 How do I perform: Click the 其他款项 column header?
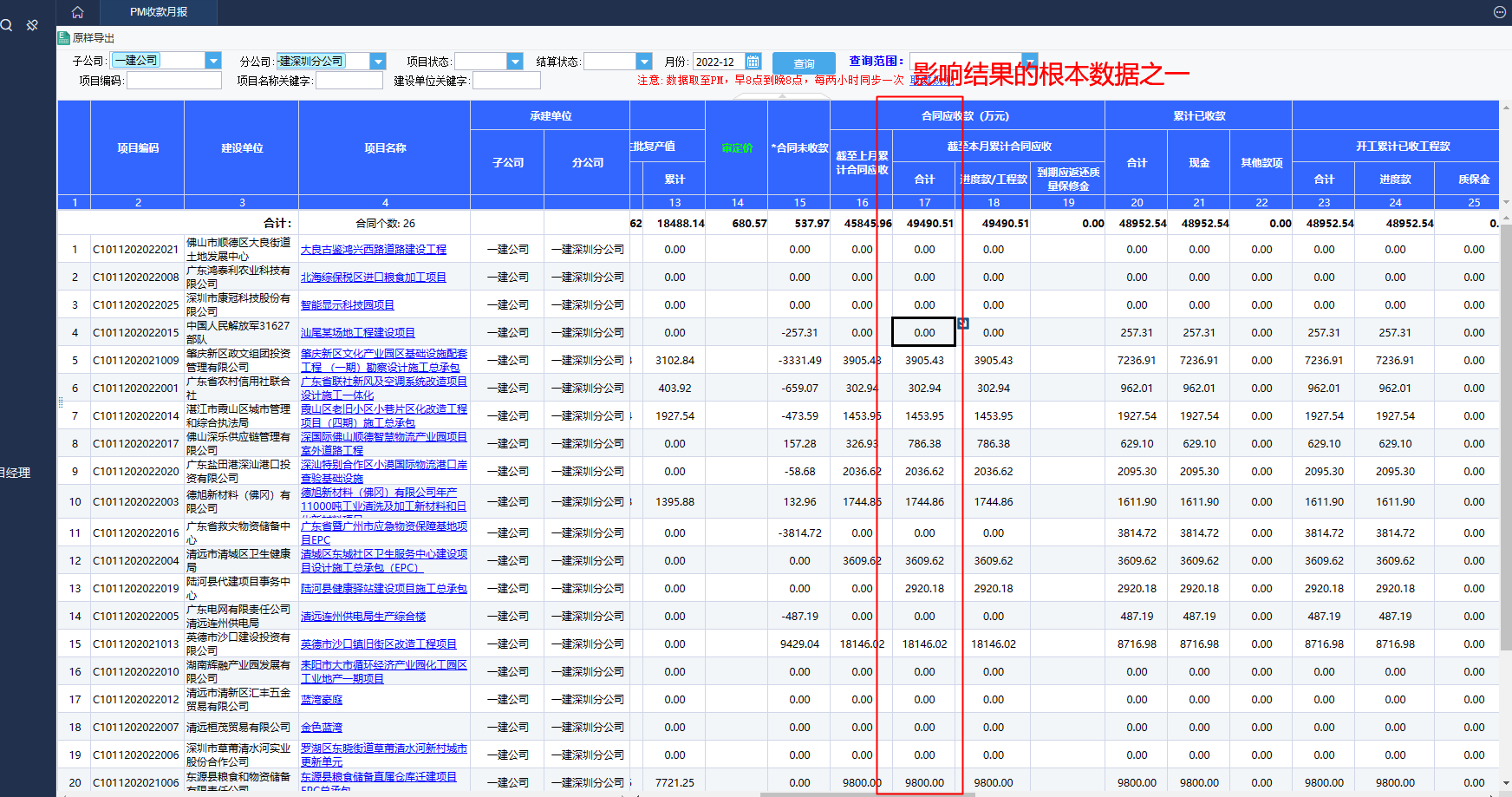[x=1261, y=162]
